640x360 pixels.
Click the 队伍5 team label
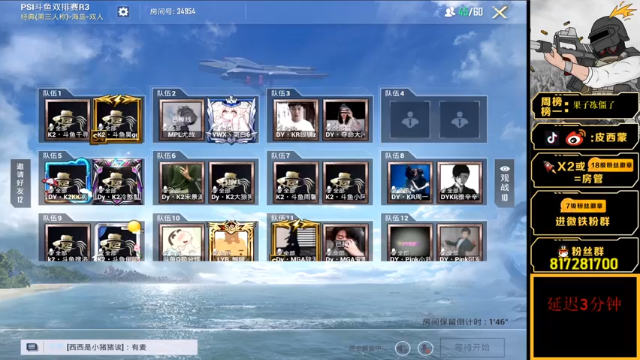click(52, 156)
